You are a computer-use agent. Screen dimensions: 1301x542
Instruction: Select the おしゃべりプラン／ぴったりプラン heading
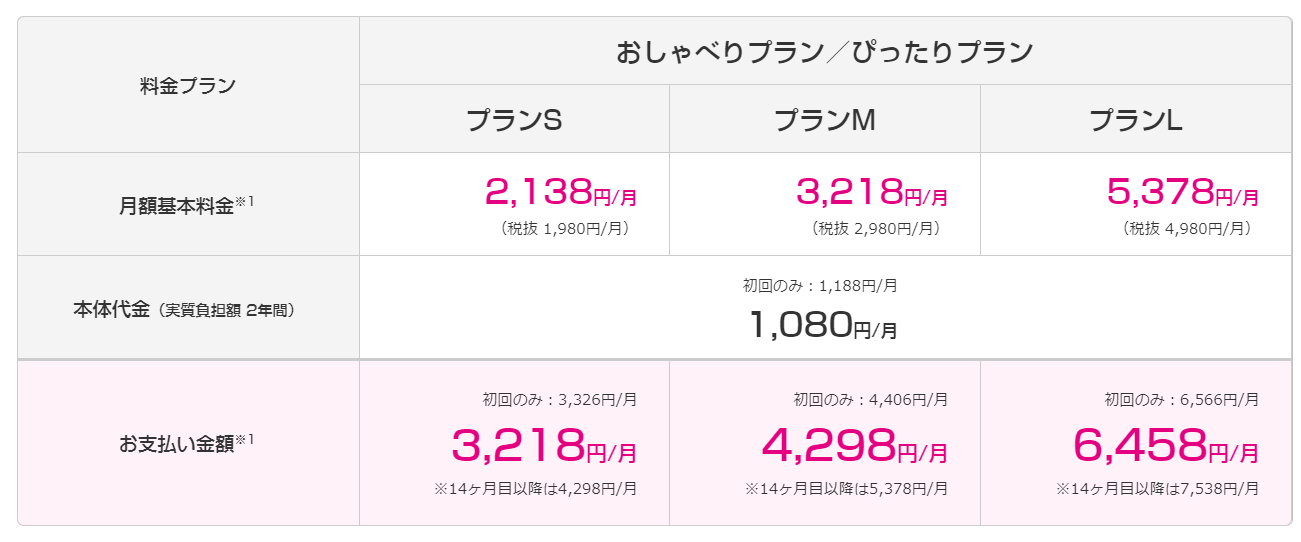[x=825, y=52]
